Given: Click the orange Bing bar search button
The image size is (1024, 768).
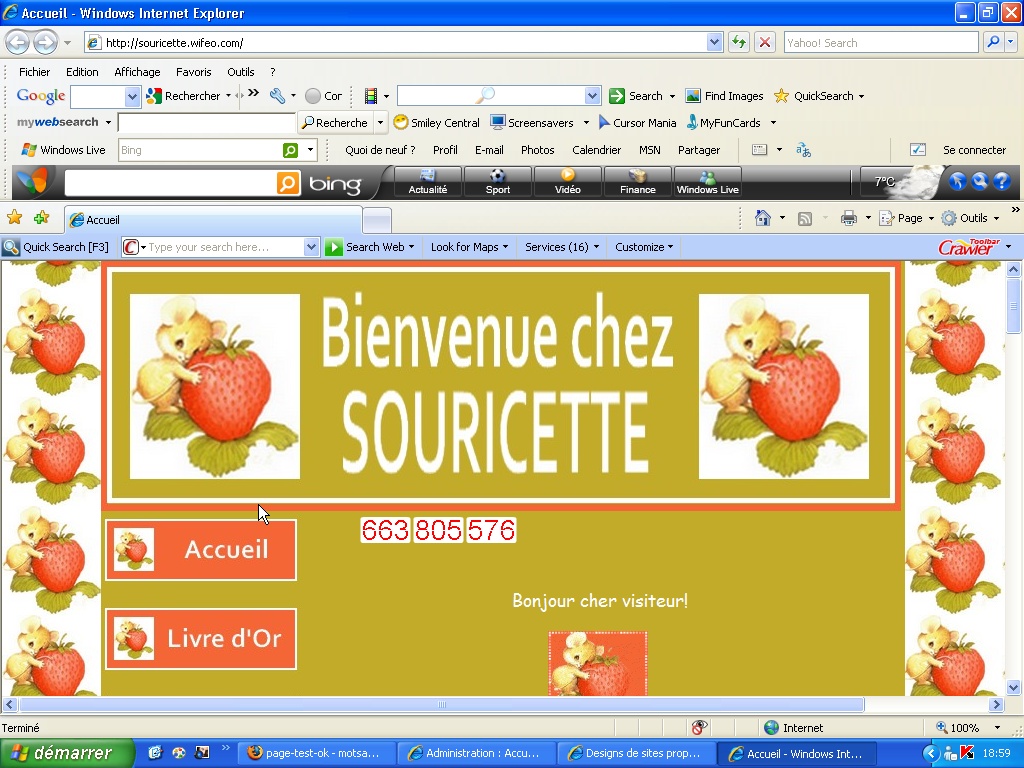Looking at the screenshot, I should click(x=288, y=183).
